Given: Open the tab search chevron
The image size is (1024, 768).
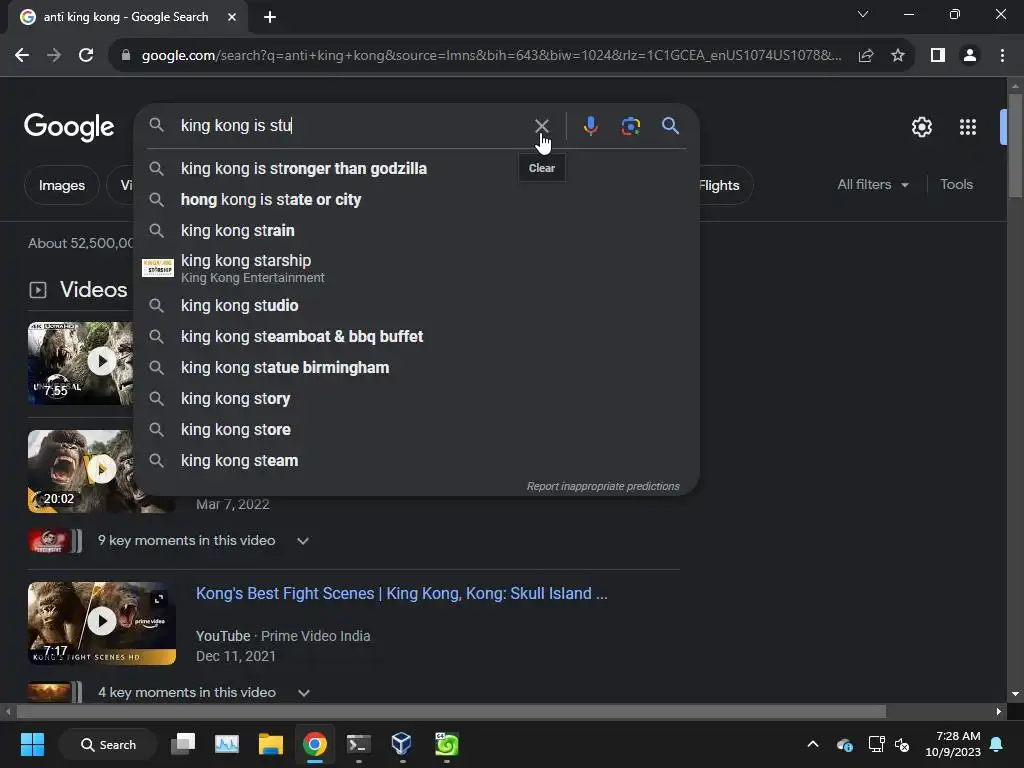Looking at the screenshot, I should coord(863,14).
